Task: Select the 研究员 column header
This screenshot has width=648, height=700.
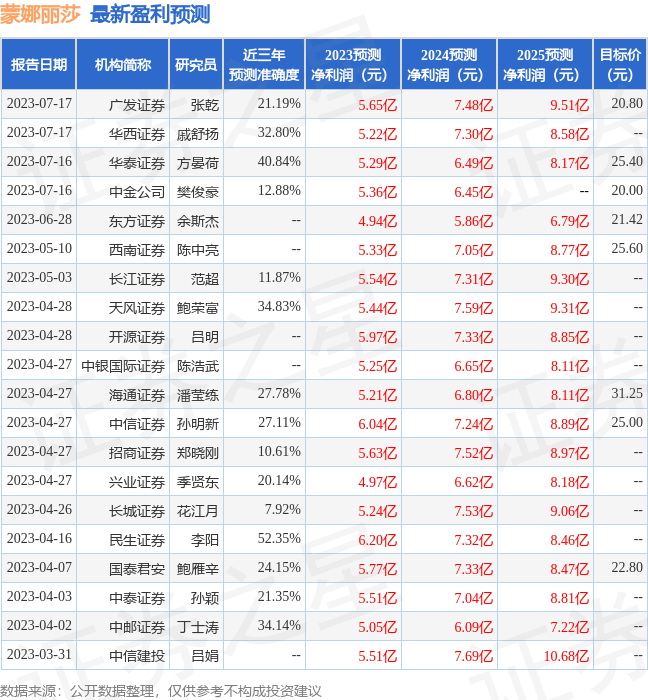Action: pos(196,64)
